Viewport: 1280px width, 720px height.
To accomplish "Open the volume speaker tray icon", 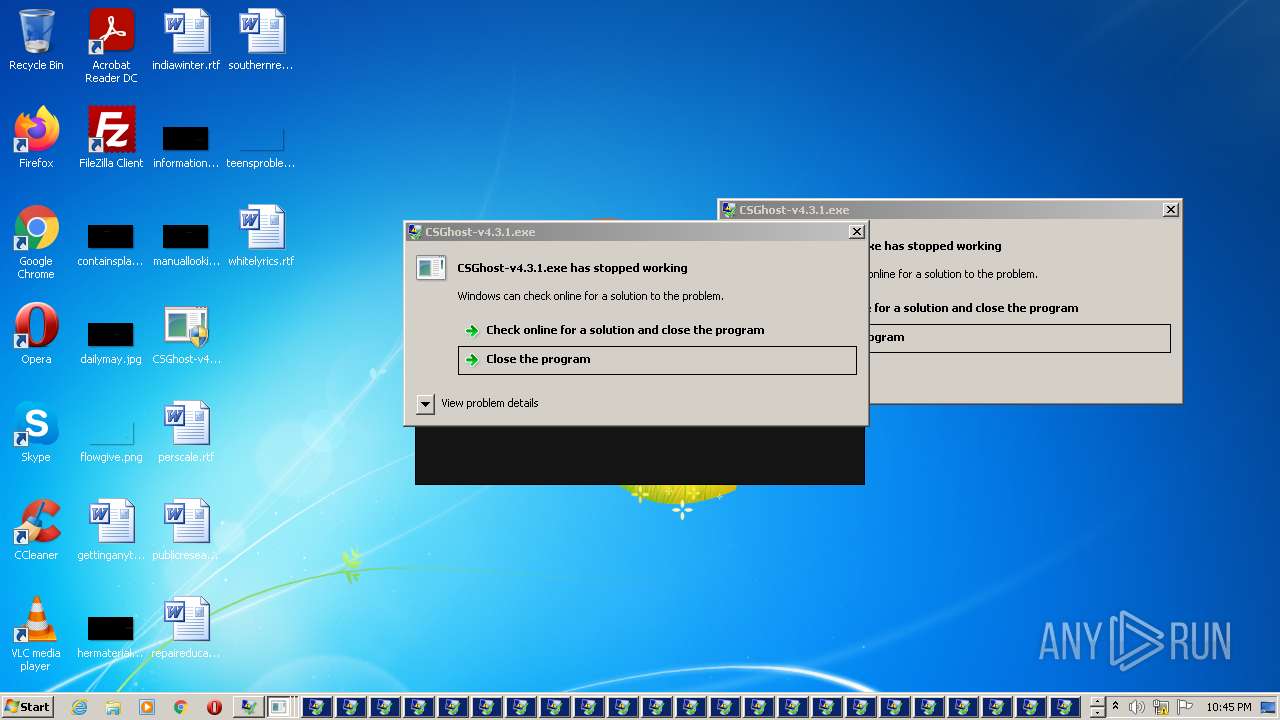I will [x=1138, y=707].
